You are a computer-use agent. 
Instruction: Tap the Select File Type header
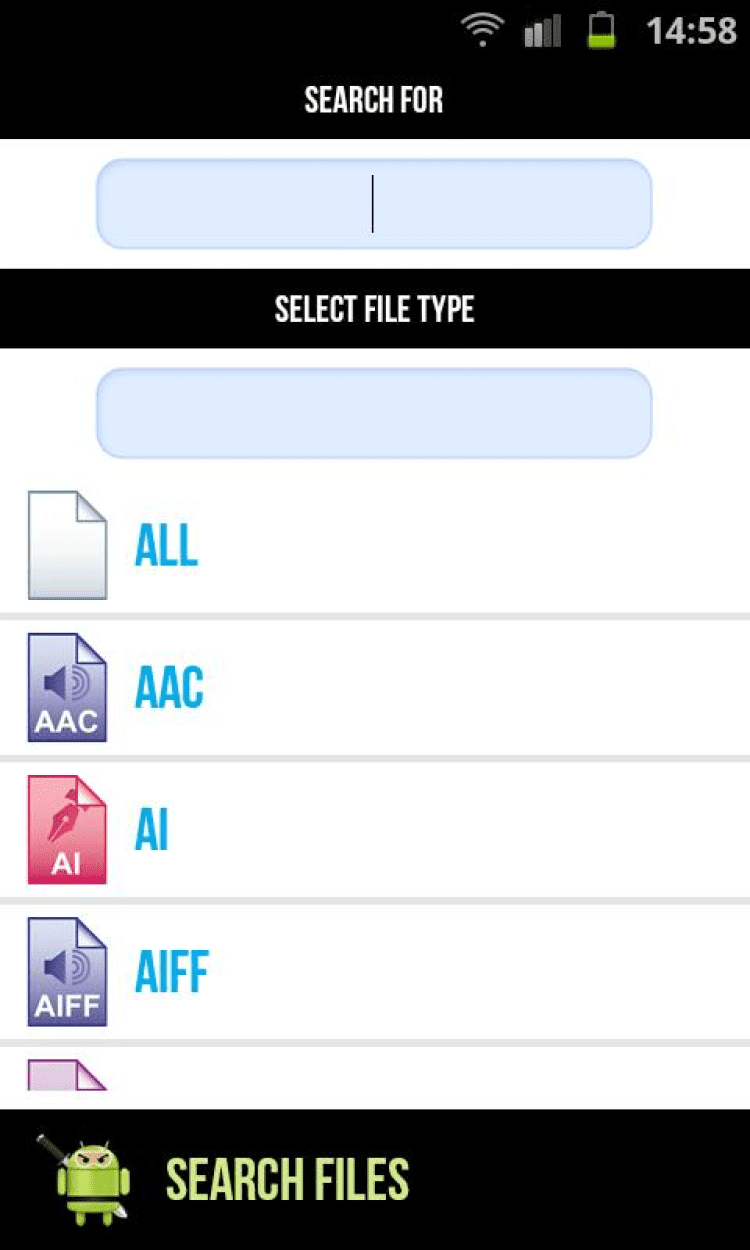pyautogui.click(x=374, y=309)
